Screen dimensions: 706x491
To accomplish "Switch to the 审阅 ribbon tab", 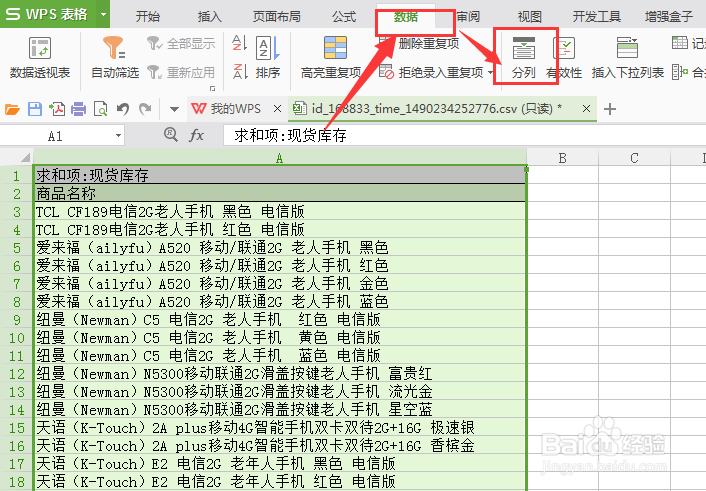I will coord(468,17).
